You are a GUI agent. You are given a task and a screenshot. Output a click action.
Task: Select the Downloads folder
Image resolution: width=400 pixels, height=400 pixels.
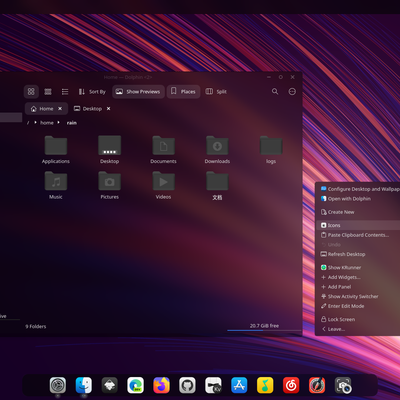217,150
